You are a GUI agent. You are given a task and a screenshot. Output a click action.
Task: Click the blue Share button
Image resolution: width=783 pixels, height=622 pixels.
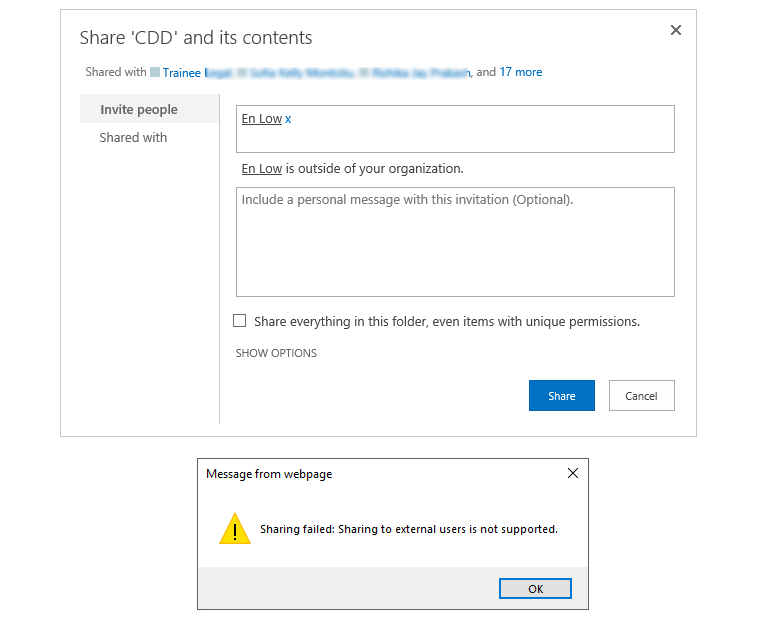pos(562,395)
